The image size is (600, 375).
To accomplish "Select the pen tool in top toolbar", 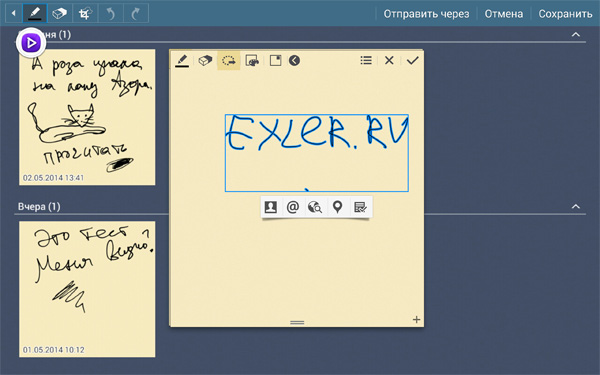I will tap(35, 13).
